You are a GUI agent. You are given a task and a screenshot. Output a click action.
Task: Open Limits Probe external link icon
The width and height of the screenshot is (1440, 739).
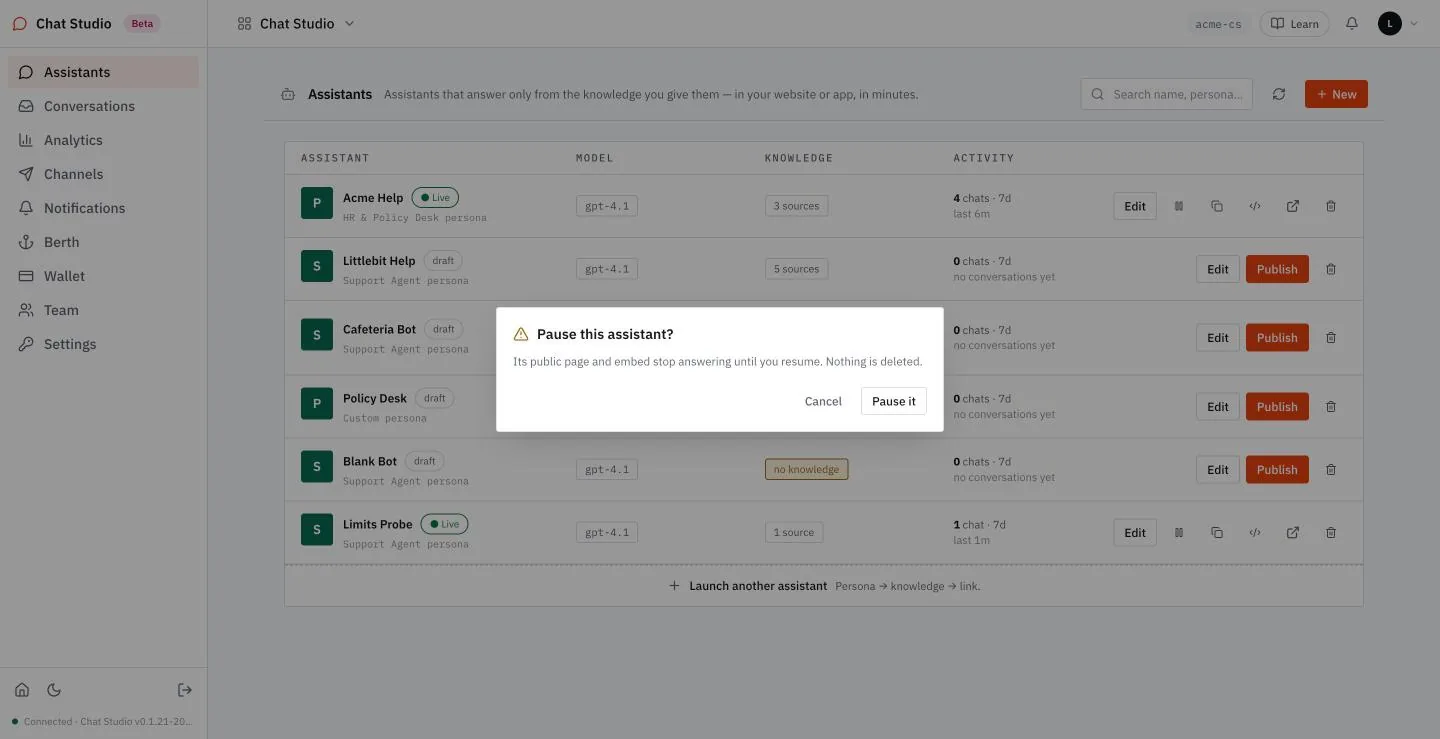pos(1293,533)
